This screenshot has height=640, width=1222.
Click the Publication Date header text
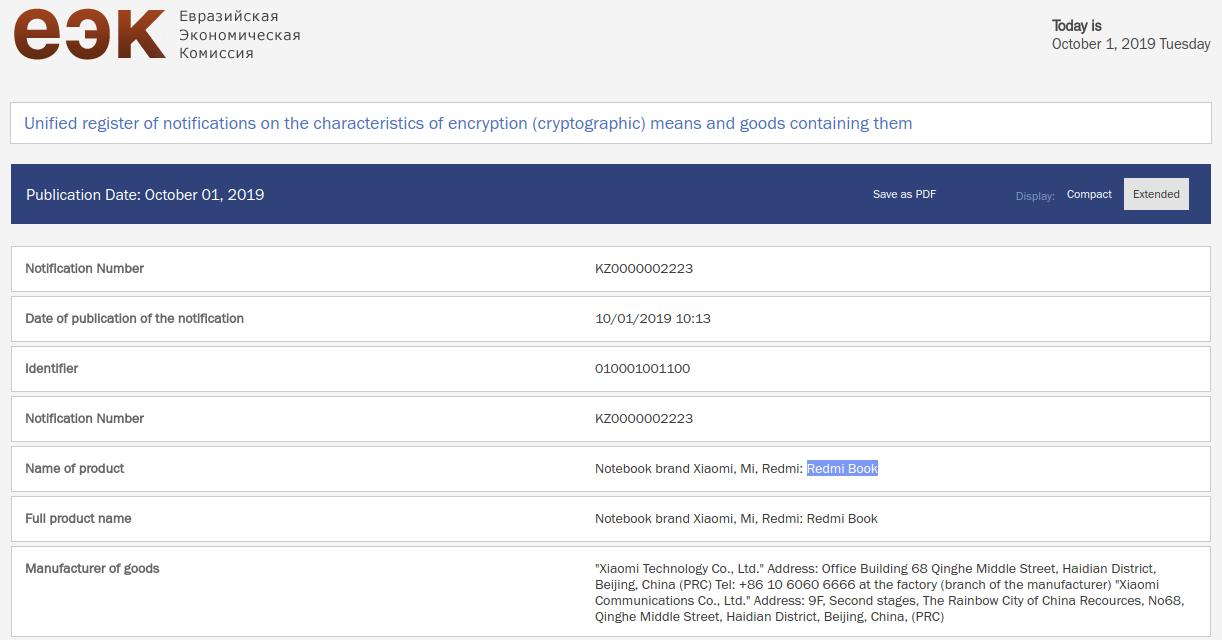145,195
